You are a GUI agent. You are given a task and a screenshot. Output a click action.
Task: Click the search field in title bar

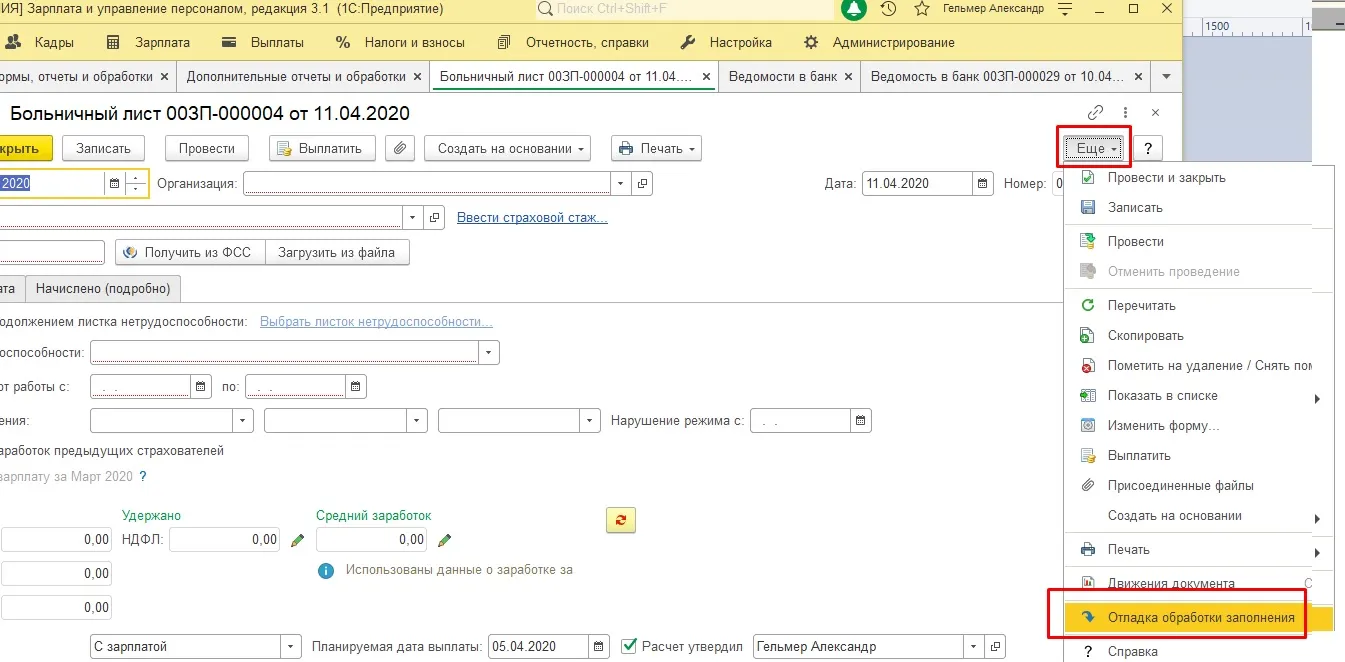coord(685,9)
